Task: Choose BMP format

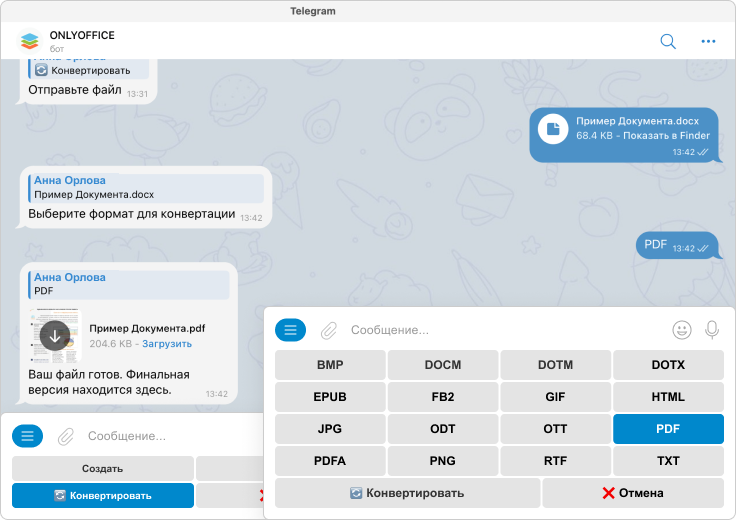Action: [x=330, y=365]
